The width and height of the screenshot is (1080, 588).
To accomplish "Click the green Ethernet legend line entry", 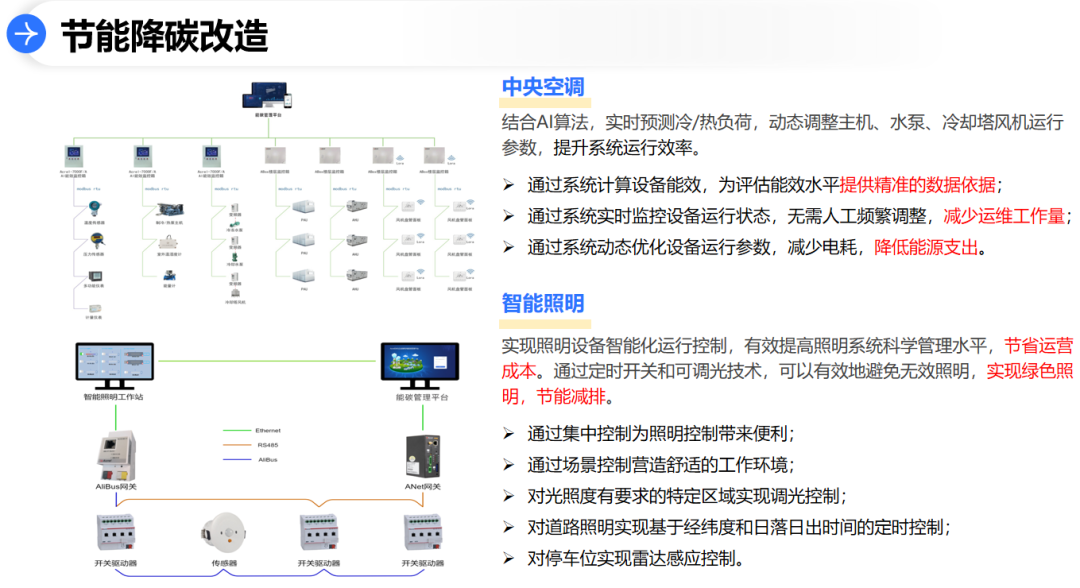I will [x=238, y=430].
